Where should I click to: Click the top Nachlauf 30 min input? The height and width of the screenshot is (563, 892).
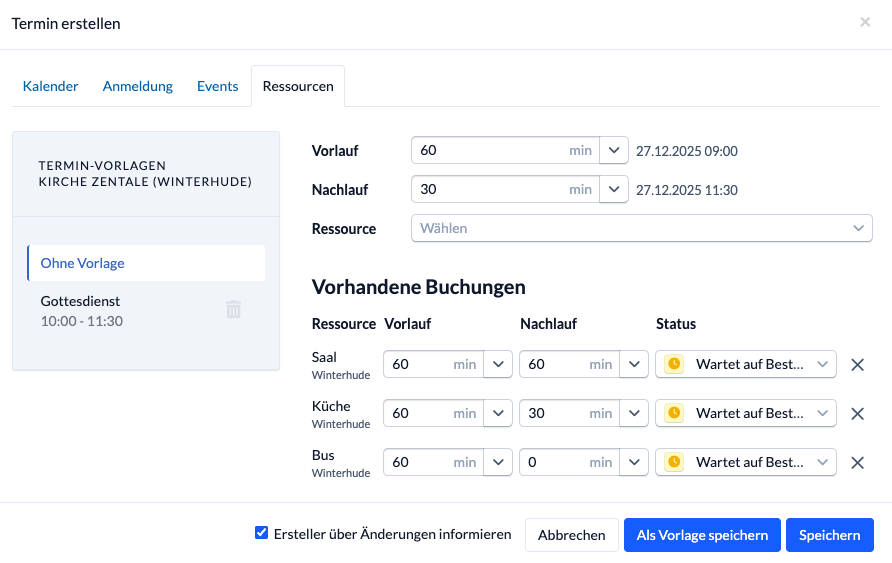tap(505, 189)
